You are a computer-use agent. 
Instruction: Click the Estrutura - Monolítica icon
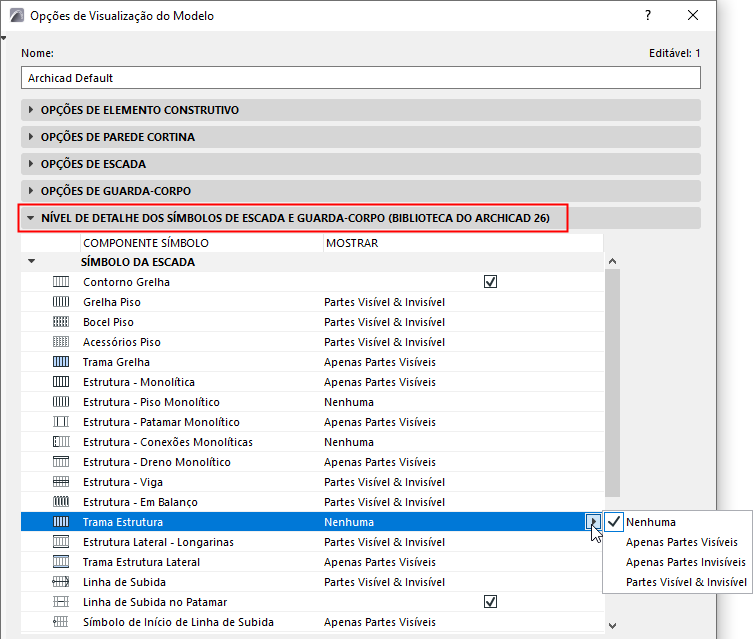tap(61, 382)
